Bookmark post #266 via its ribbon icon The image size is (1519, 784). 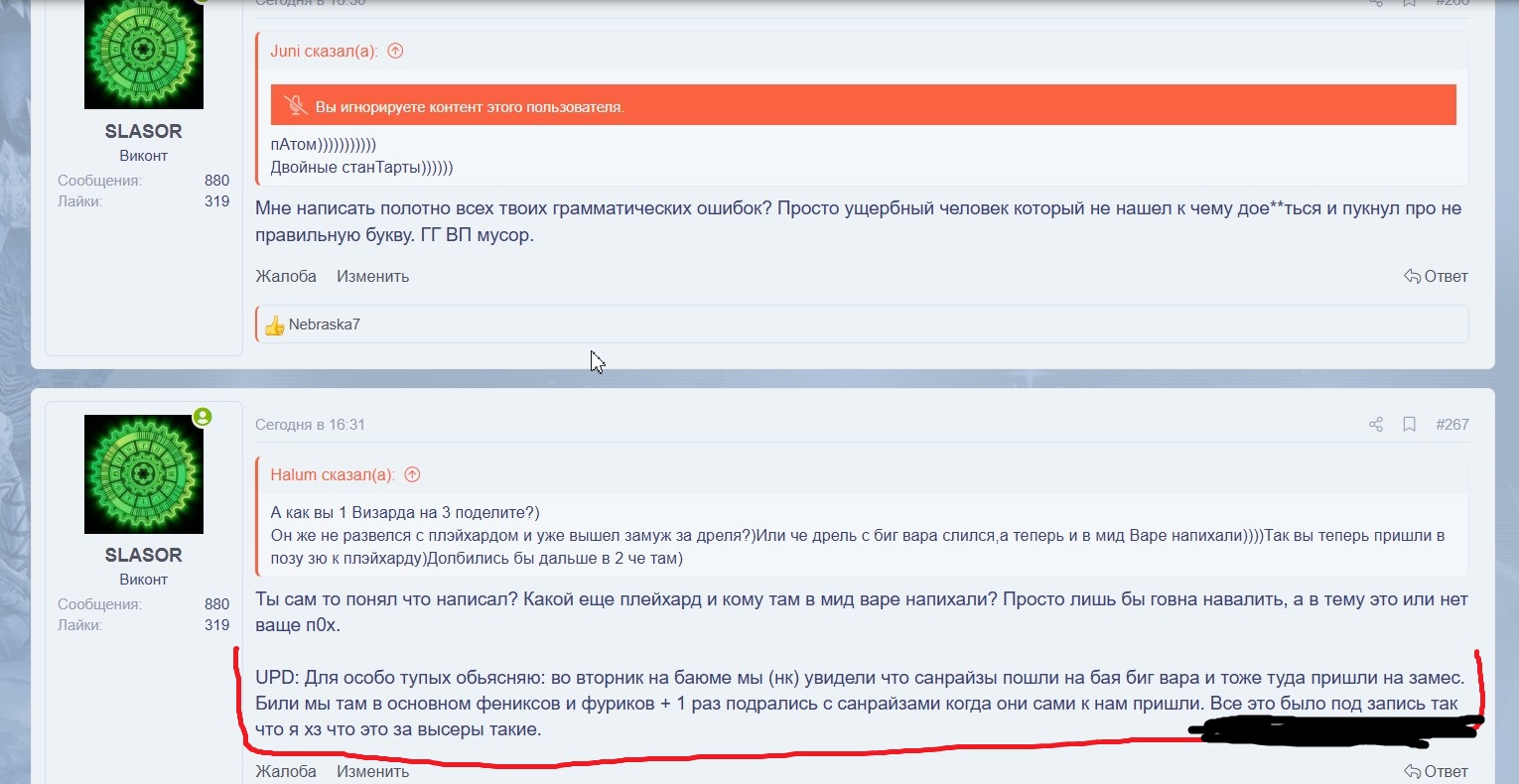(1409, 3)
